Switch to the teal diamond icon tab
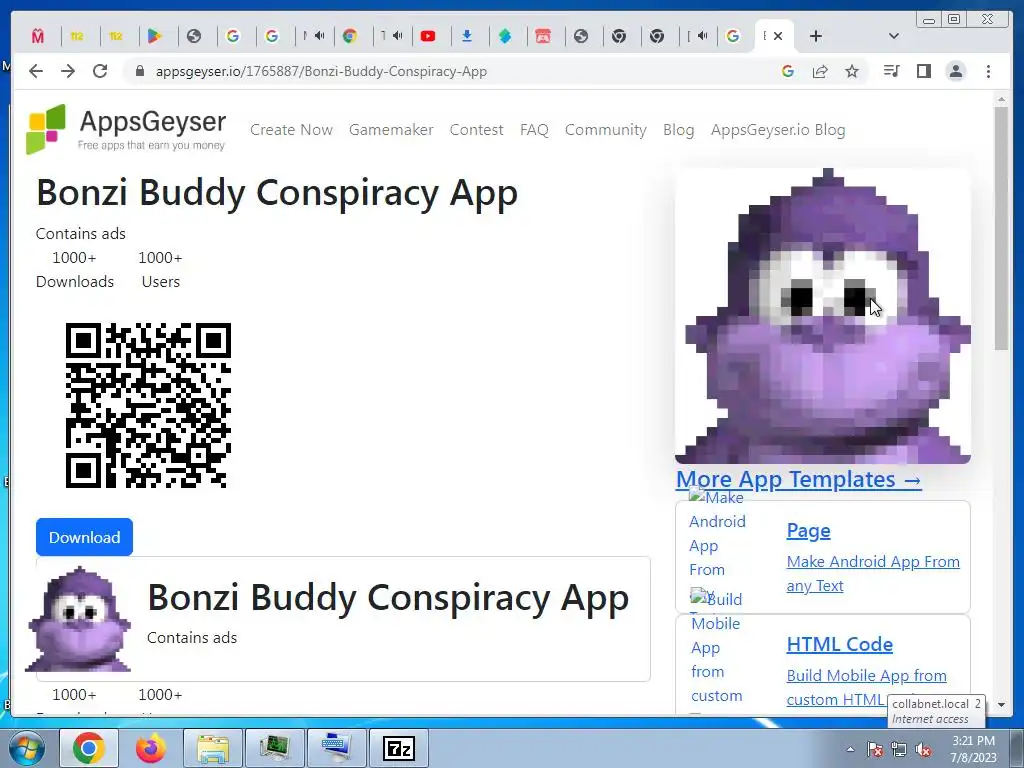The height and width of the screenshot is (768, 1024). [505, 36]
